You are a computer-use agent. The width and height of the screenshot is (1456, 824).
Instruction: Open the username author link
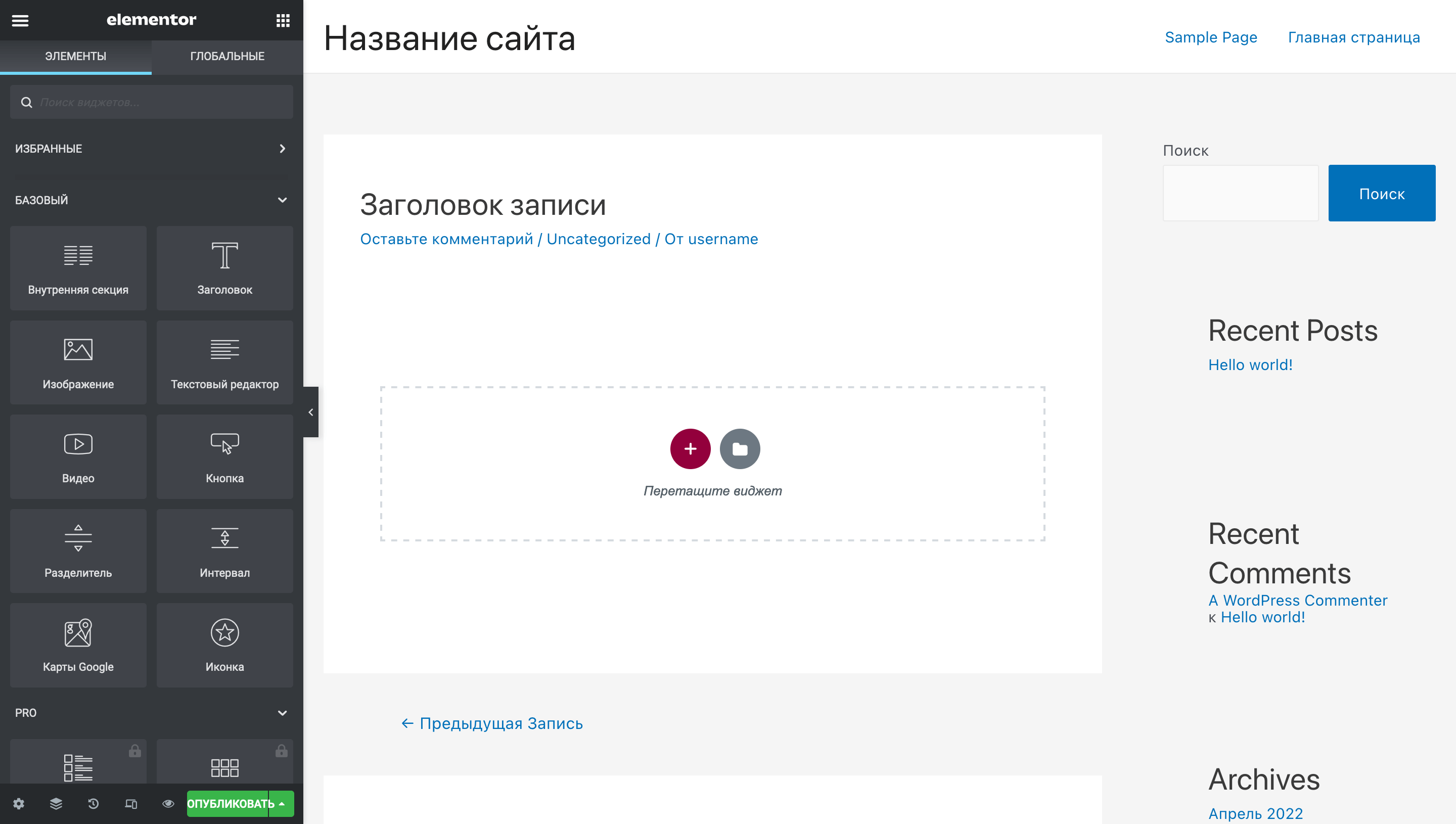pos(722,240)
